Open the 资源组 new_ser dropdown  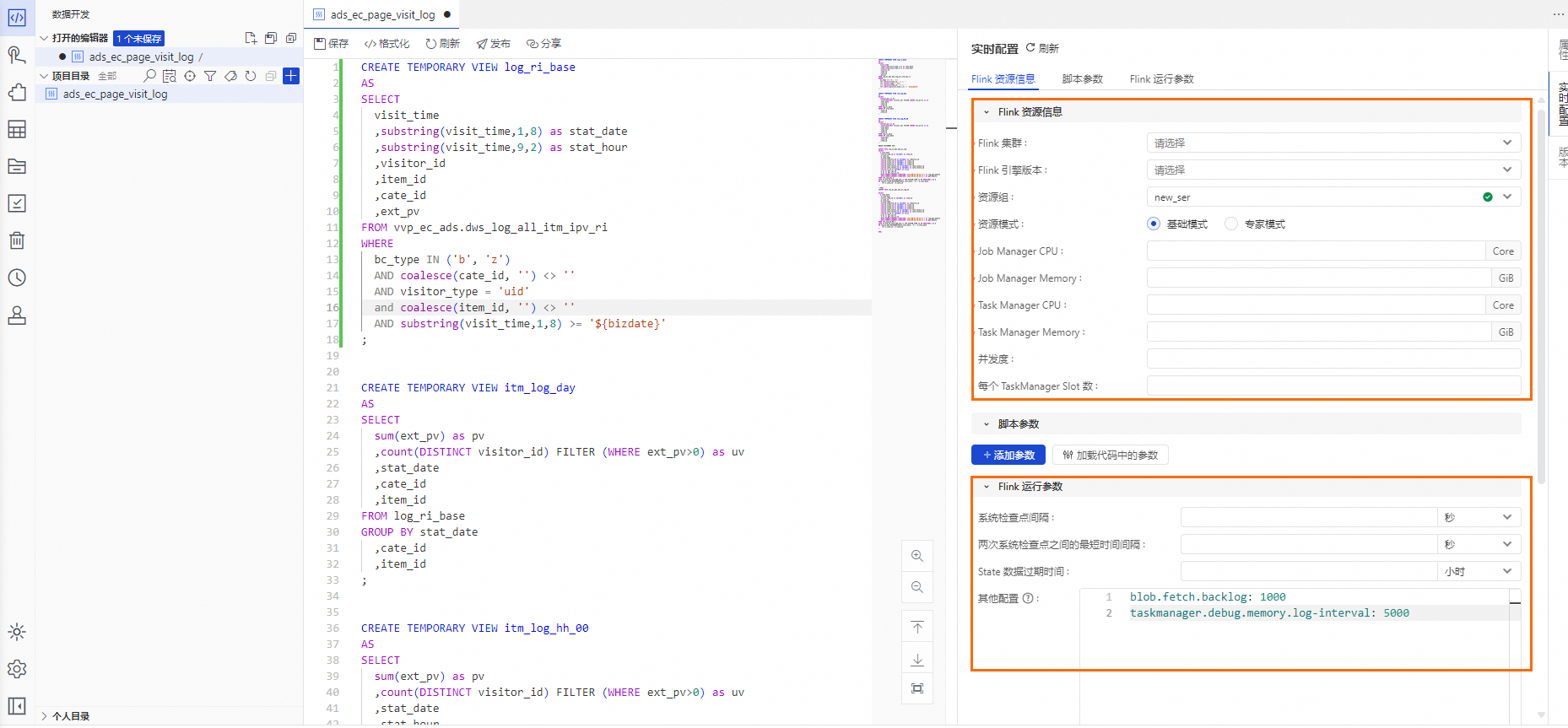pos(1333,197)
